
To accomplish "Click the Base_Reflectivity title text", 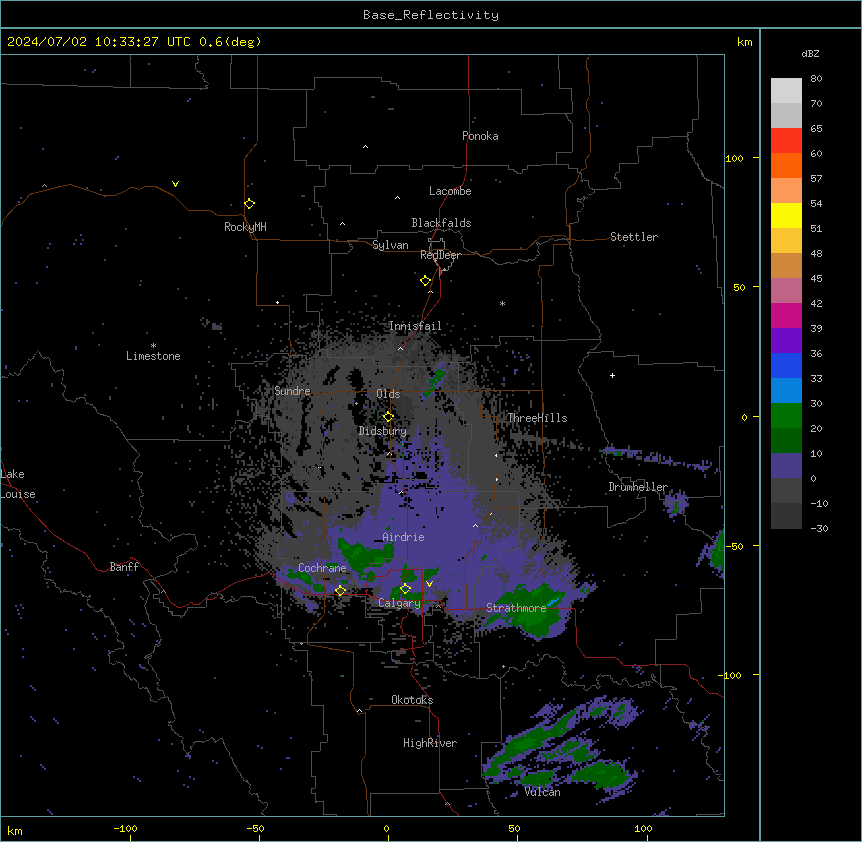I will click(431, 15).
